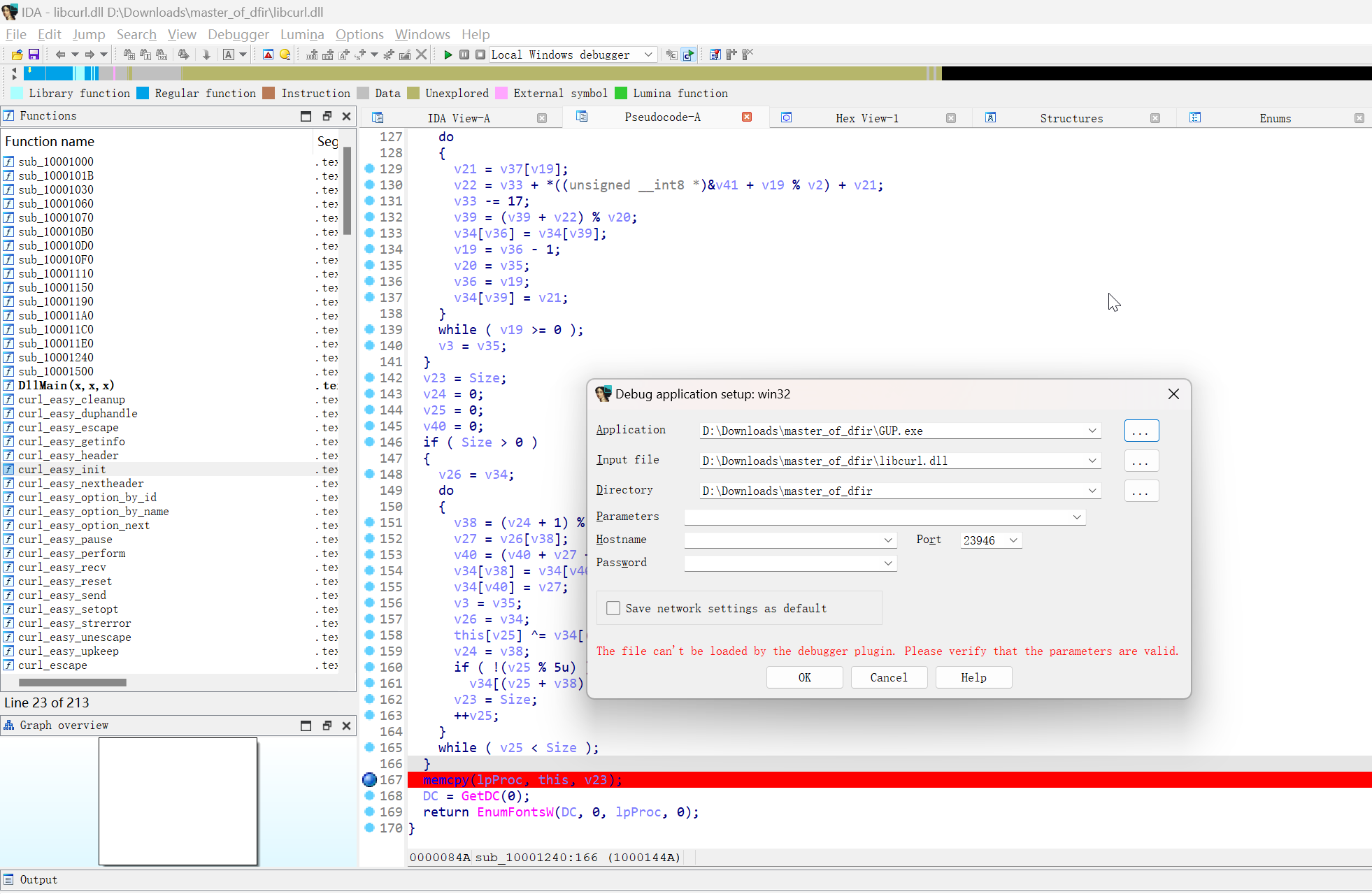Open the Local Windows debugger dropdown
This screenshot has height=894, width=1372.
(x=648, y=55)
